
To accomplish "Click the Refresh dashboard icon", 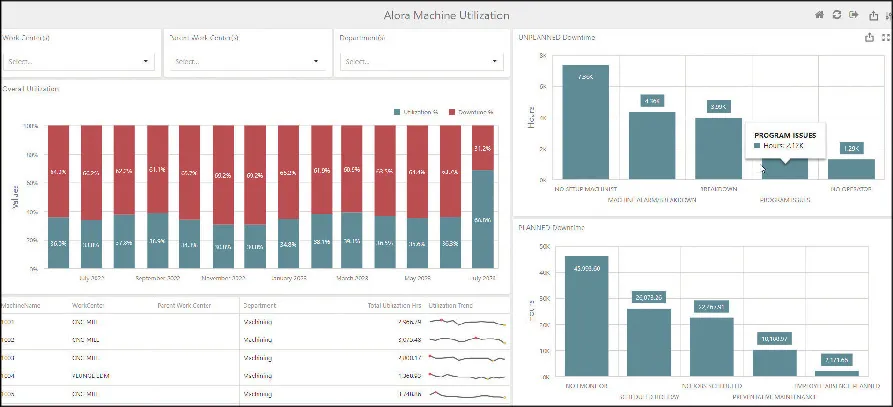I will point(837,15).
